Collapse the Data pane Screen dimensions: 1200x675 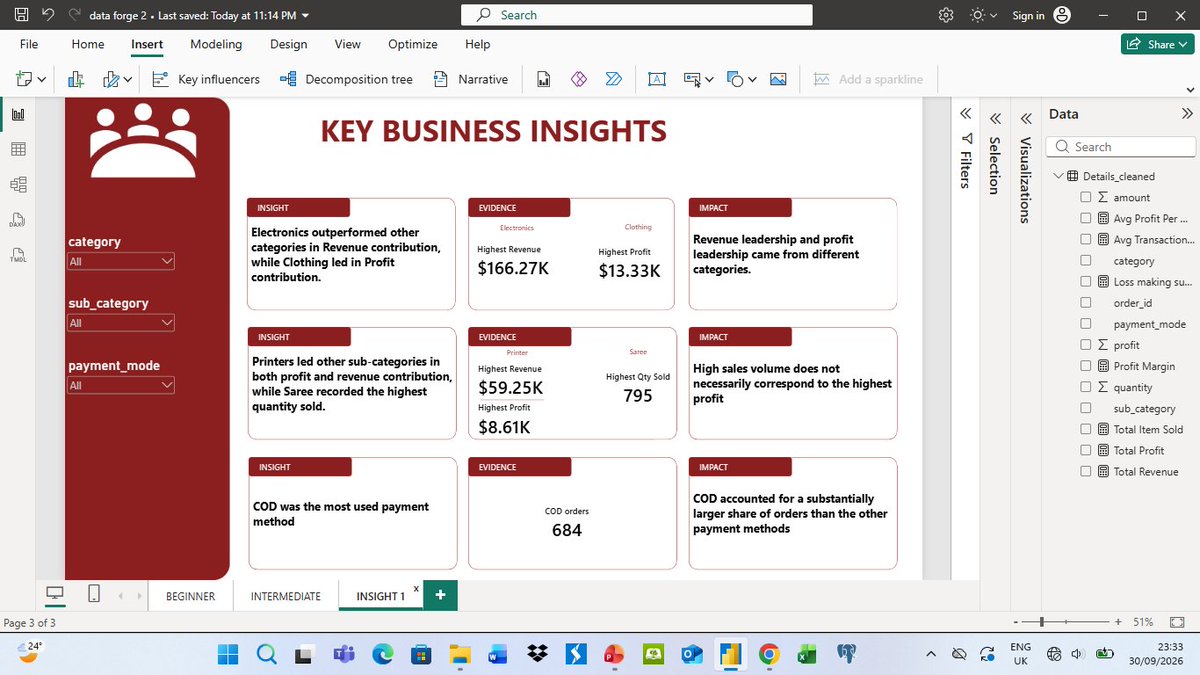pyautogui.click(x=1187, y=114)
